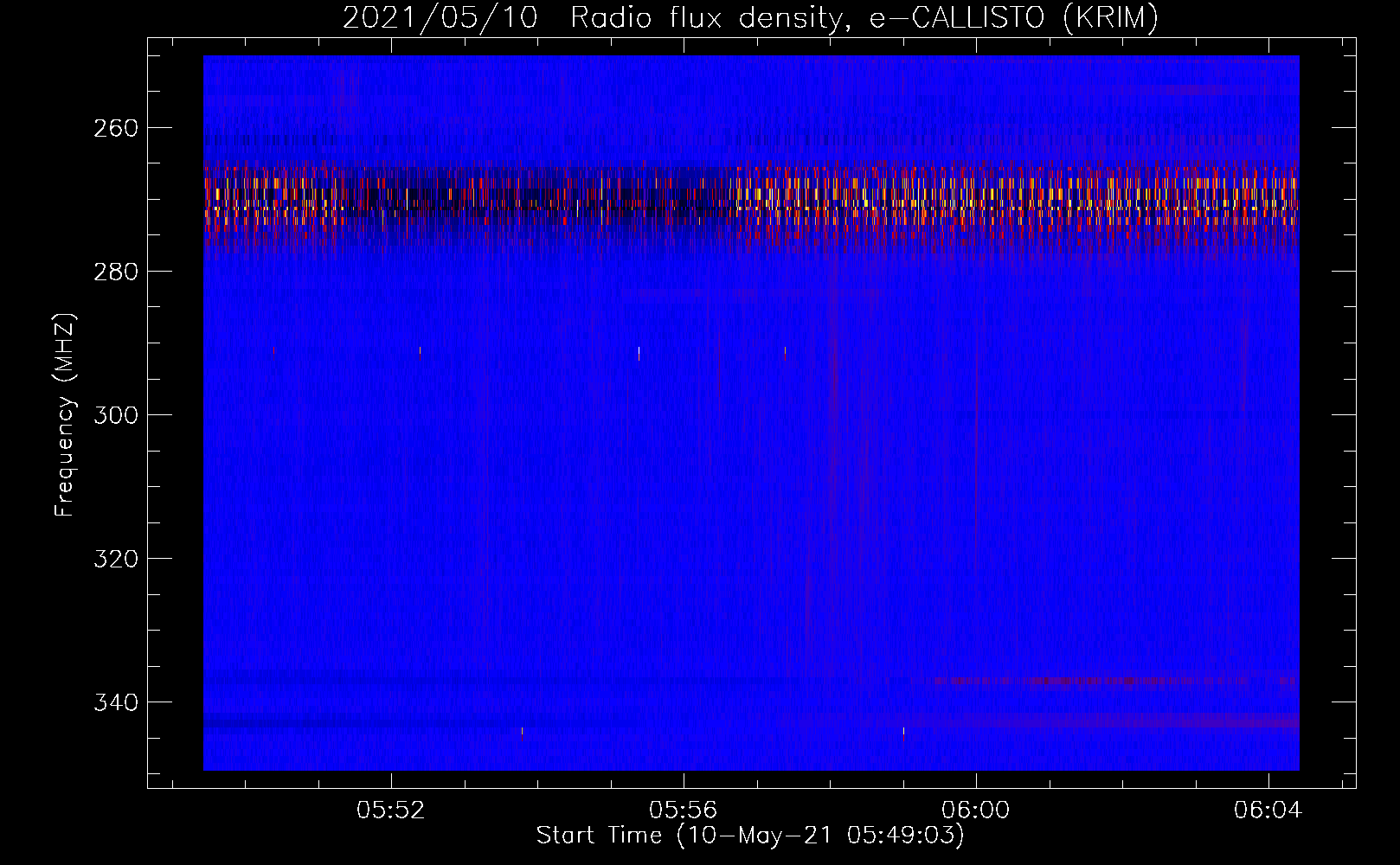The image size is (1400, 865).
Task: Click the 'Start Time (10-May-21 05:49:03)' label
Action: (x=750, y=836)
